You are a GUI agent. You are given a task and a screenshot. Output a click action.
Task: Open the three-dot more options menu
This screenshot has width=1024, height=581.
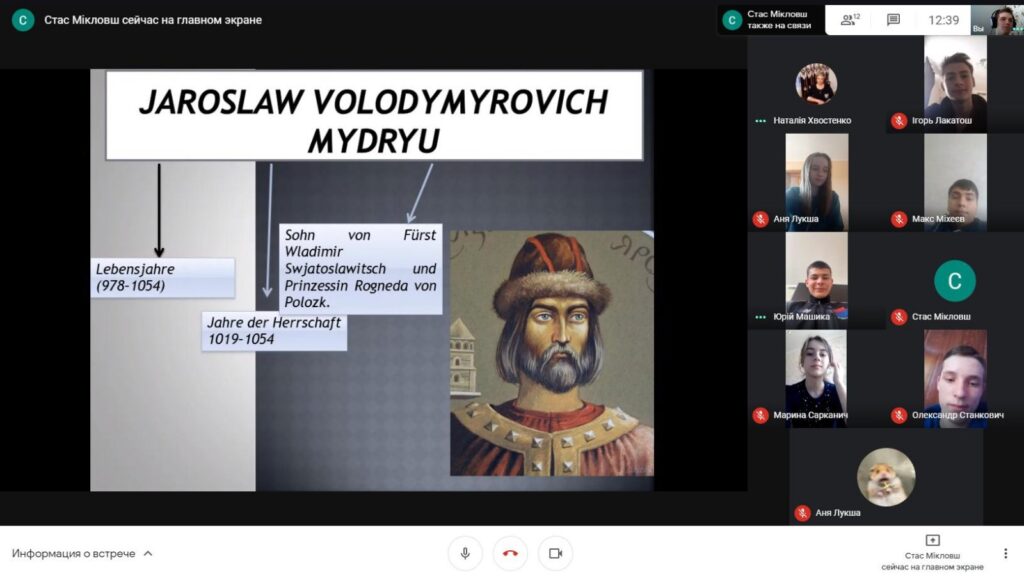tap(1005, 553)
